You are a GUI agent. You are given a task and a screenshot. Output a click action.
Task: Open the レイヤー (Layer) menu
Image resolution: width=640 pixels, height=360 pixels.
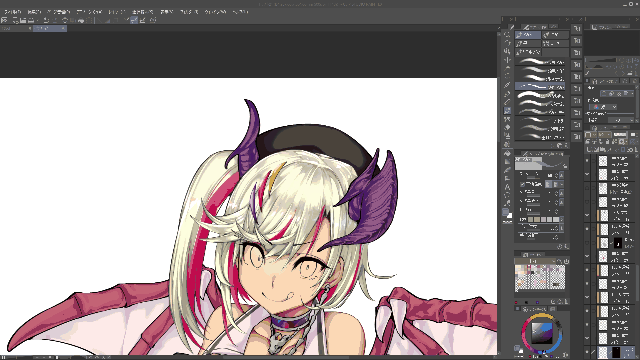coord(117,12)
